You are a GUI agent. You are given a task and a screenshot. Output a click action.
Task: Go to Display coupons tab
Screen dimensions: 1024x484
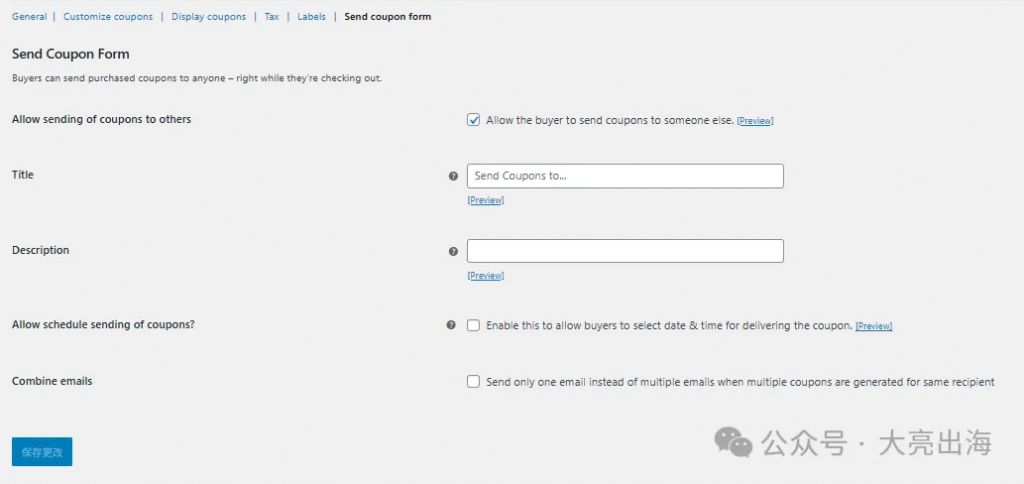[208, 17]
